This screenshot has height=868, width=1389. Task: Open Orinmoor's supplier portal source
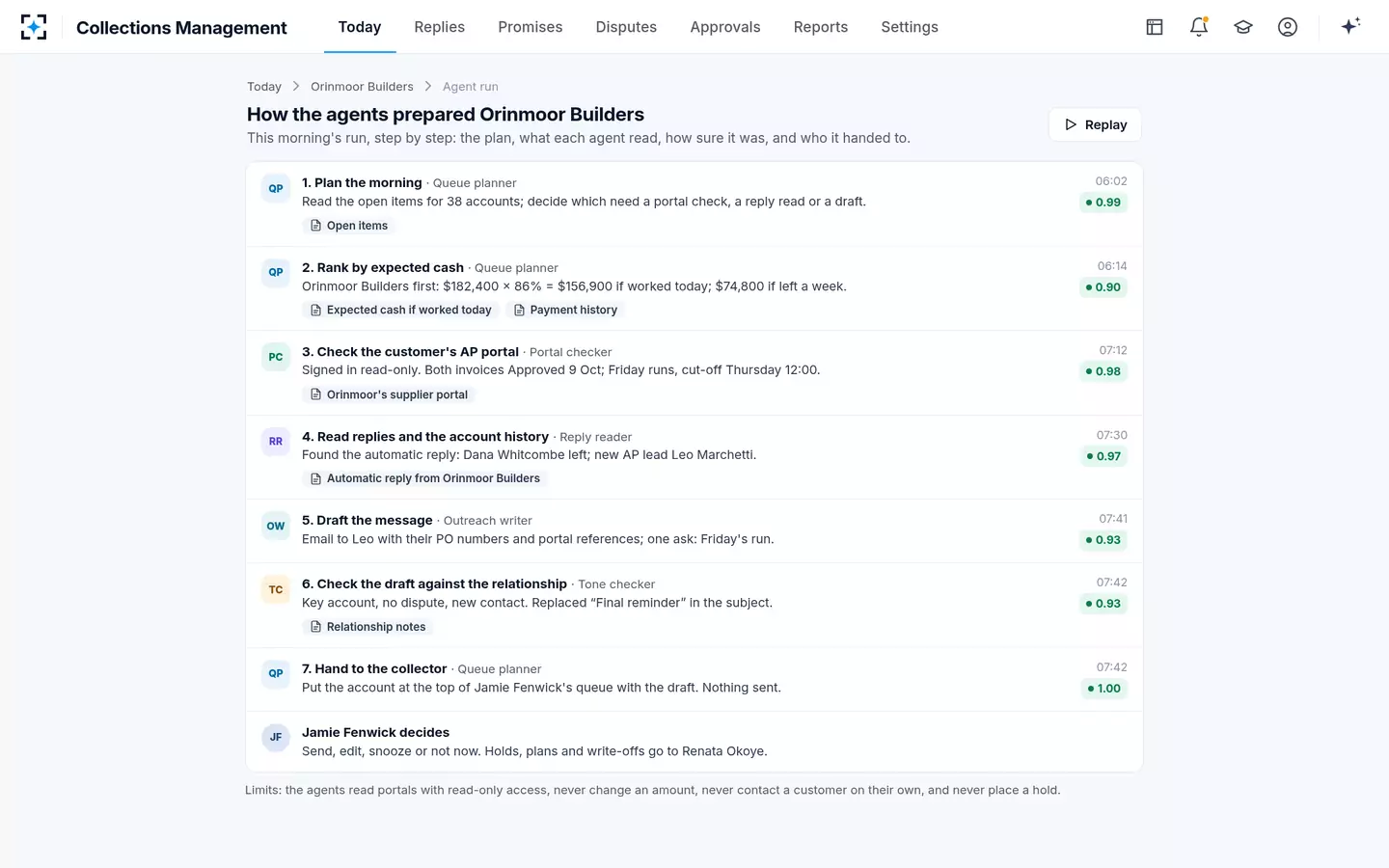[389, 394]
